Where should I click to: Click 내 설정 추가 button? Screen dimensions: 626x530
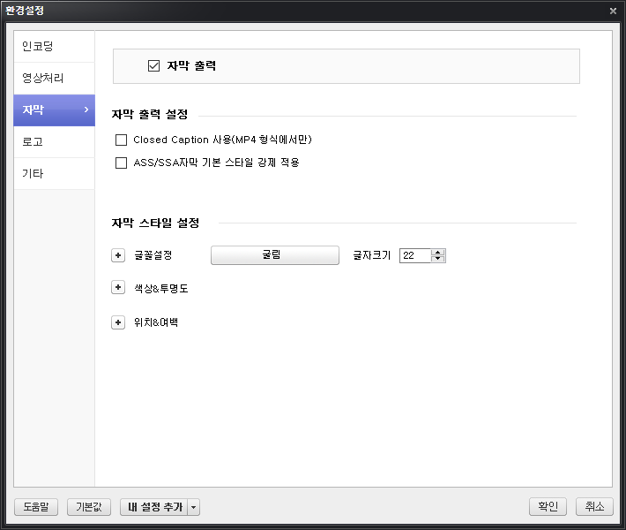tap(154, 507)
